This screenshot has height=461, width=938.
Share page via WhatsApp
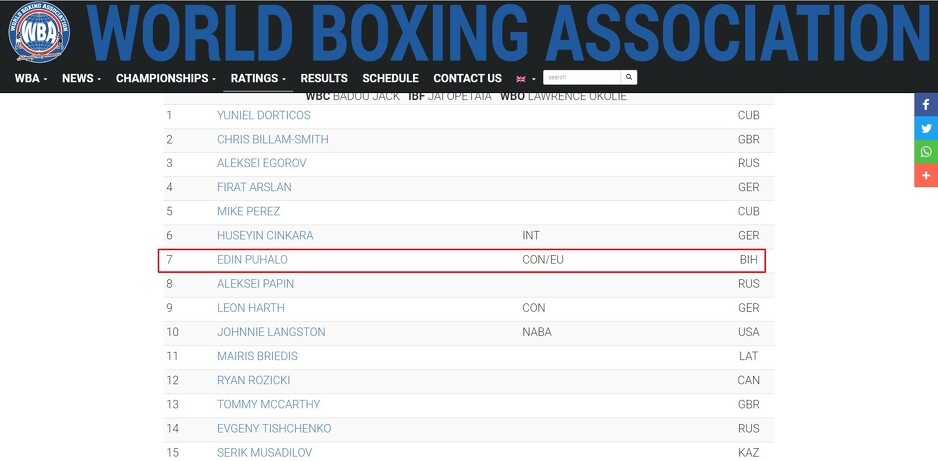click(926, 152)
